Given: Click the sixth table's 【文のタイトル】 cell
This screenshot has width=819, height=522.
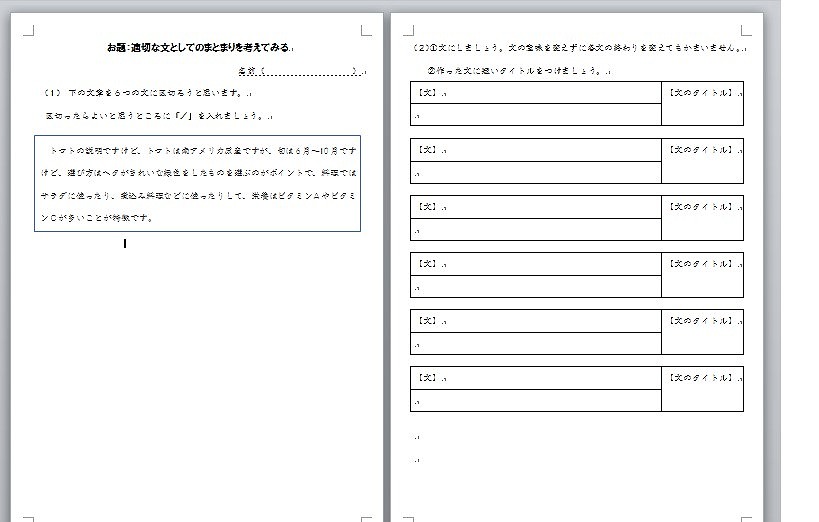Looking at the screenshot, I should 702,389.
